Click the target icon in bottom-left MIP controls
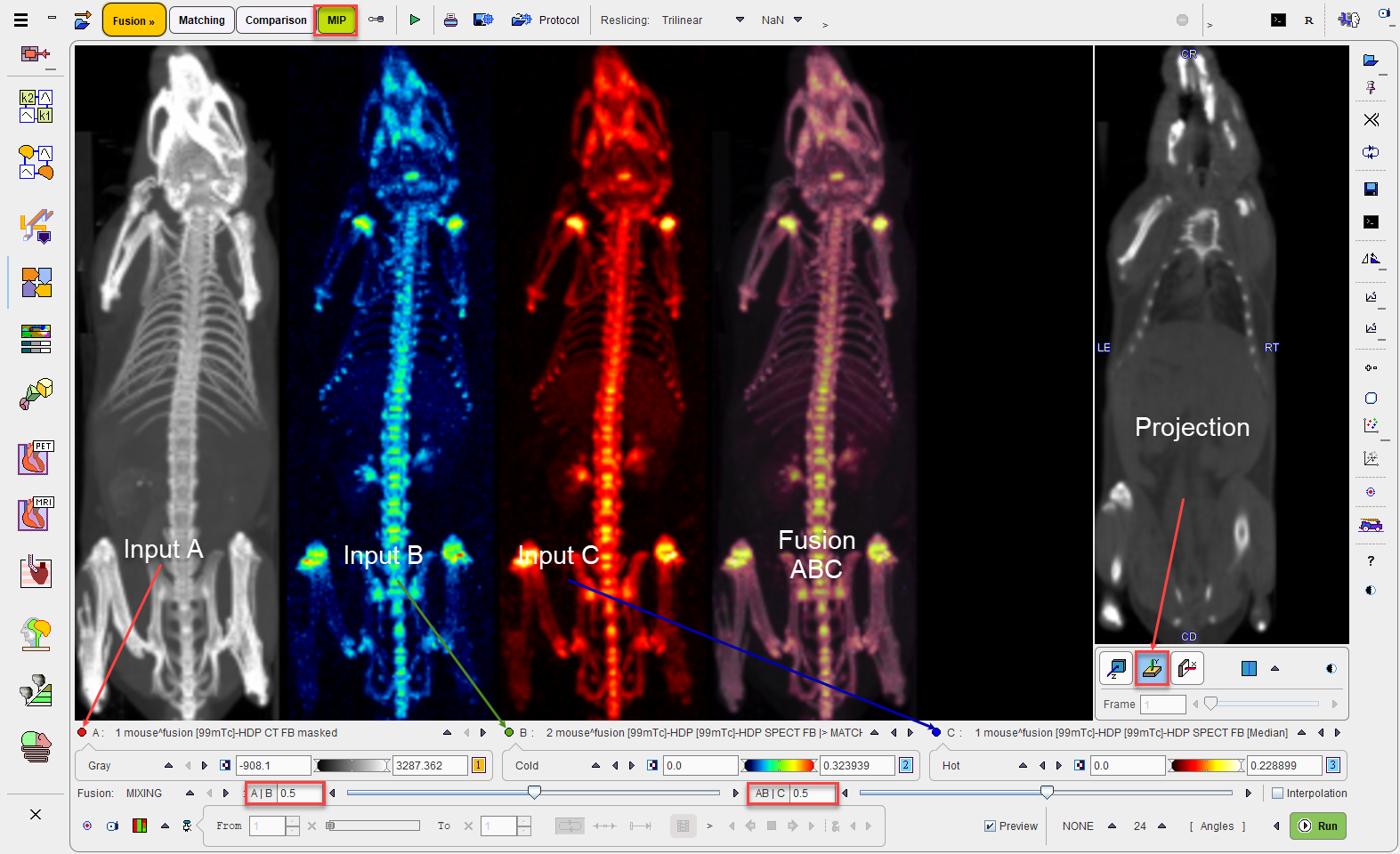The height and width of the screenshot is (854, 1400). 87,826
